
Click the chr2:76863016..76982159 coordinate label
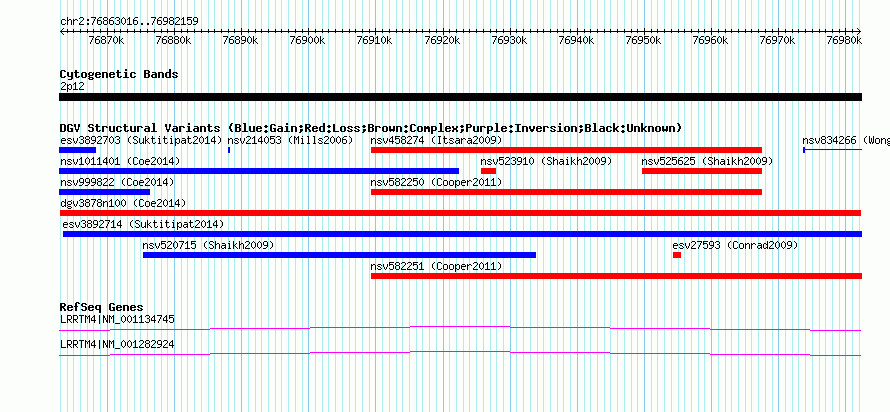[129, 22]
